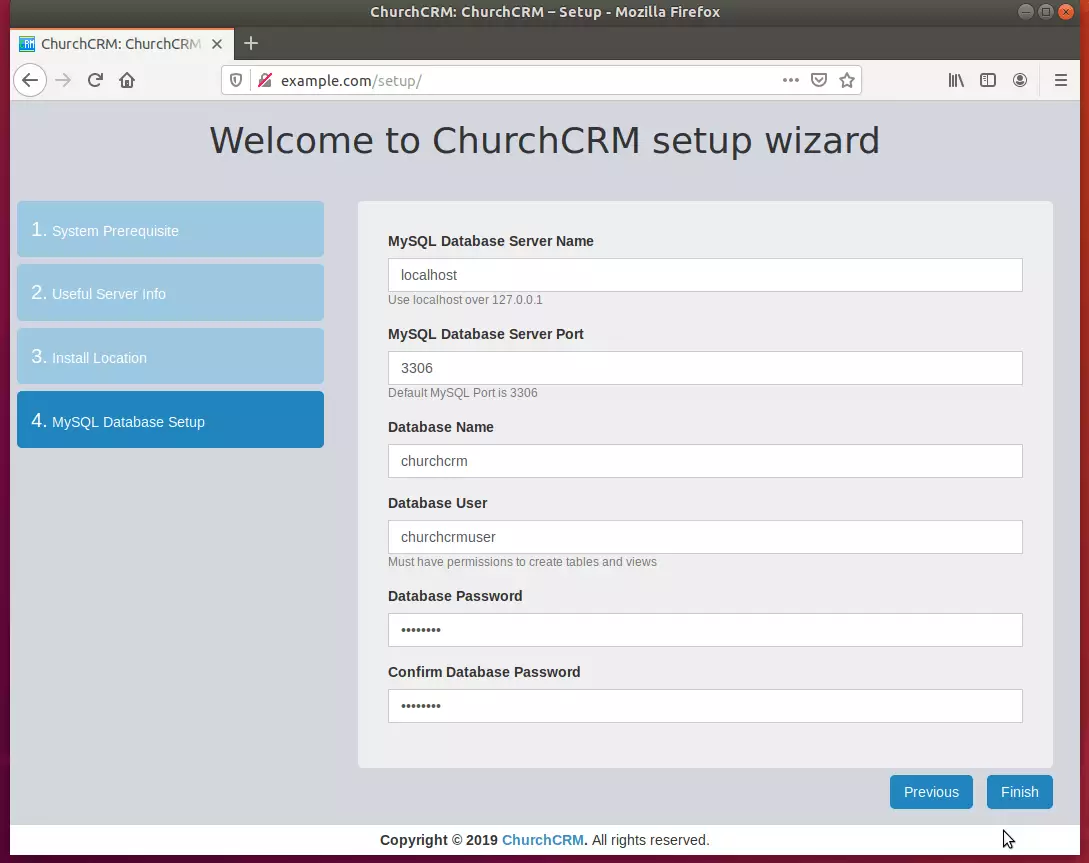The height and width of the screenshot is (863, 1089).
Task: Click the 'MySQL Database Server Name' label
Action: point(491,241)
